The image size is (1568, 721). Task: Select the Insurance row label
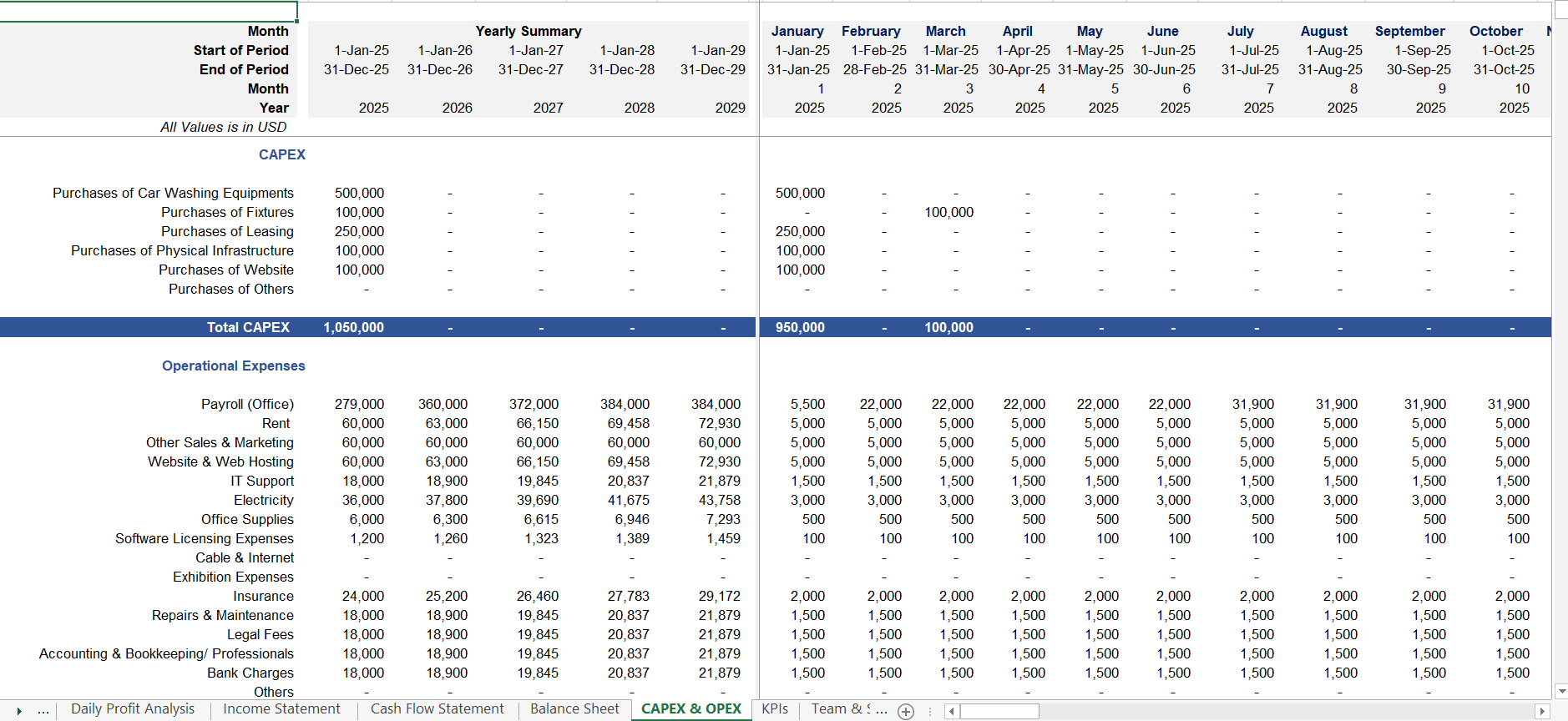click(263, 596)
